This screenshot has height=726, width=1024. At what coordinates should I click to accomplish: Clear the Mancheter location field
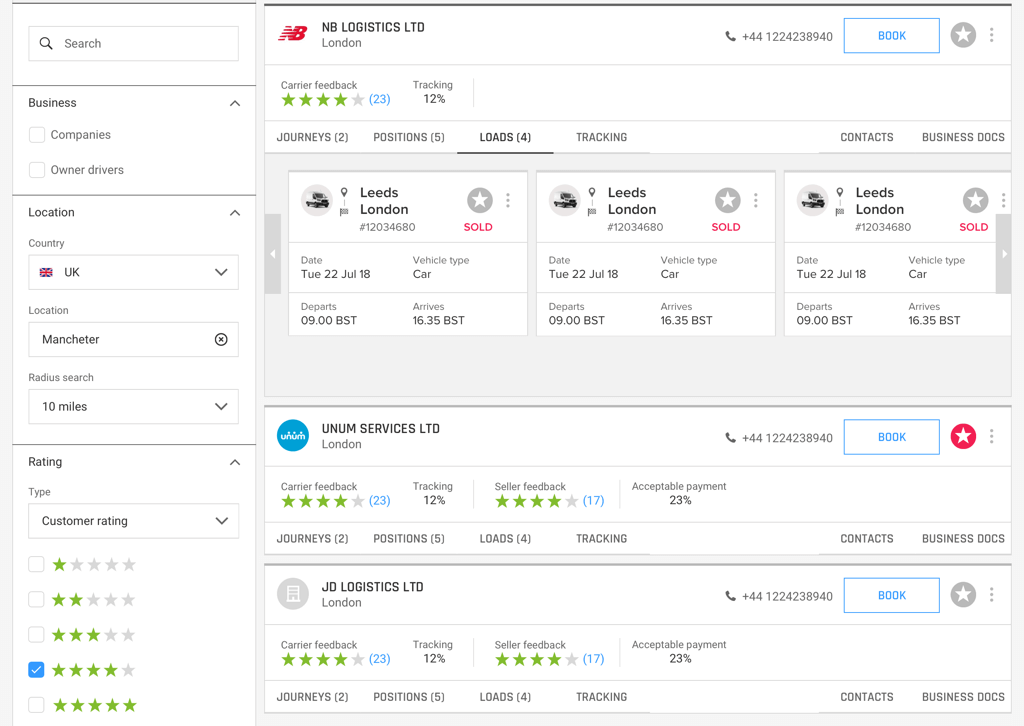tap(221, 339)
